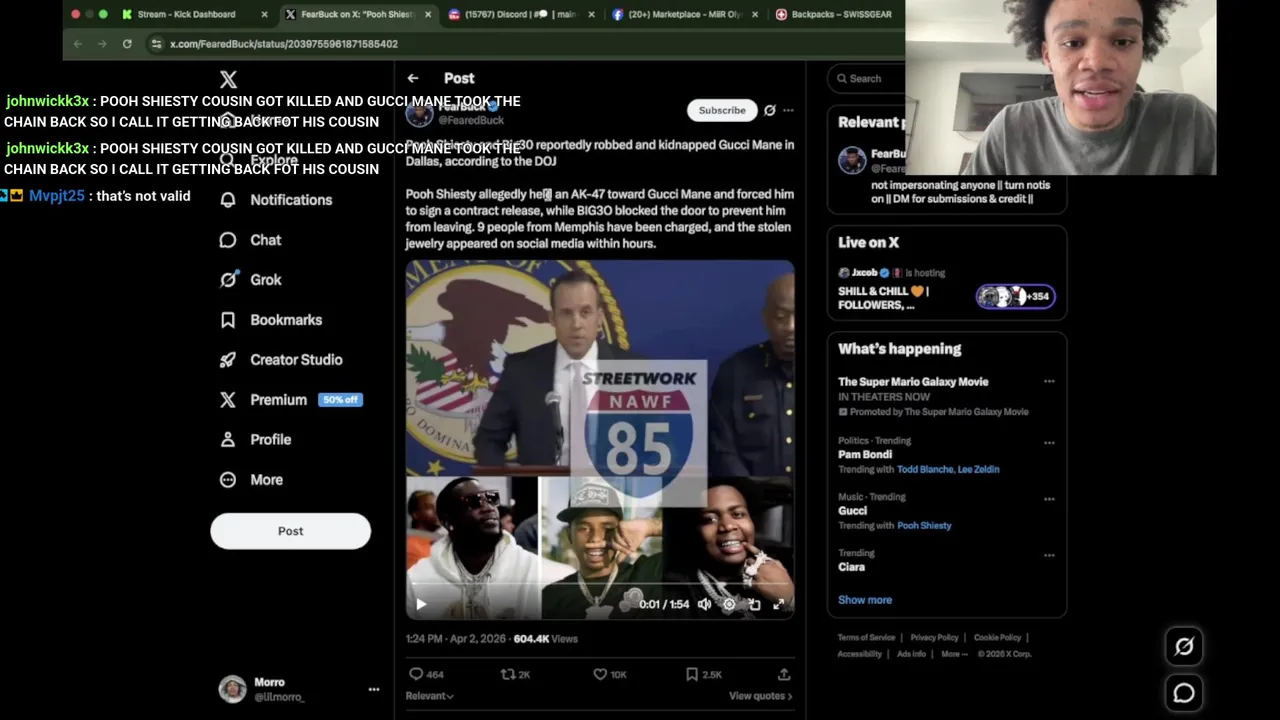Open Cookie Policy footer link
Image resolution: width=1280 pixels, height=720 pixels.
coord(997,638)
